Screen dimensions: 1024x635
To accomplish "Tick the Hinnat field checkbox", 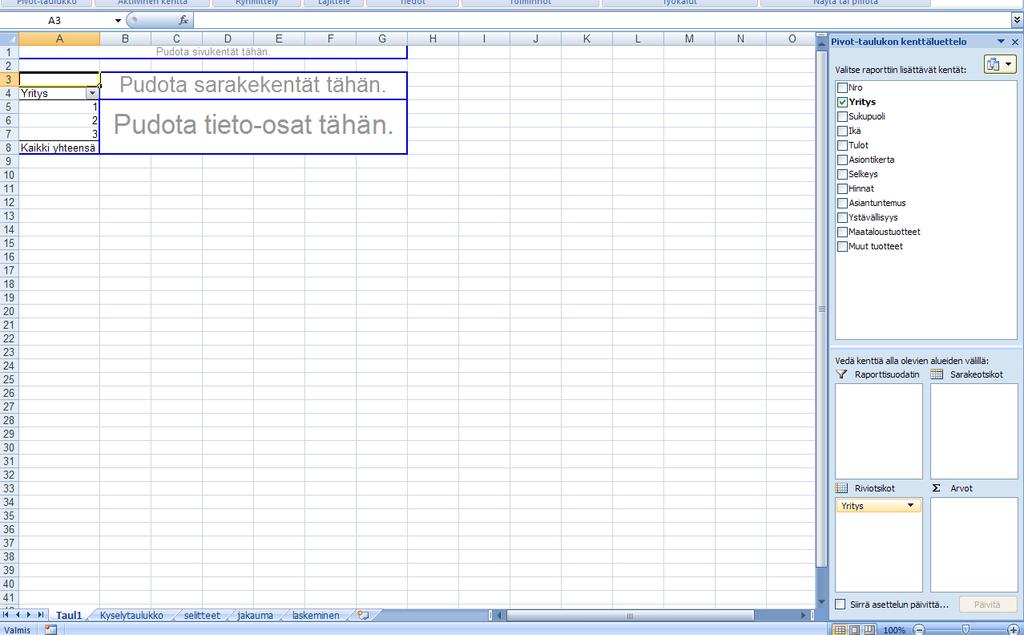I will [842, 188].
